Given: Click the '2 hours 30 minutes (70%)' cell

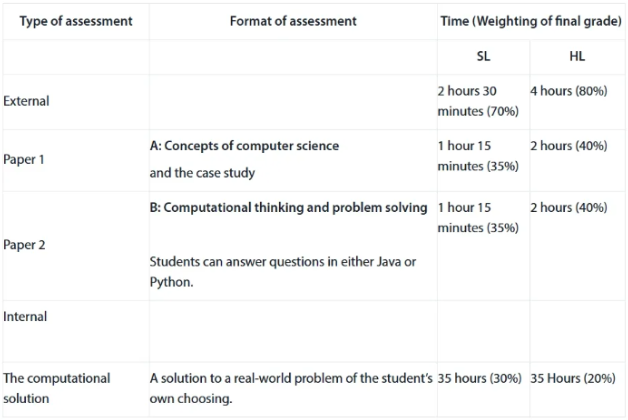Looking at the screenshot, I should pos(478,101).
